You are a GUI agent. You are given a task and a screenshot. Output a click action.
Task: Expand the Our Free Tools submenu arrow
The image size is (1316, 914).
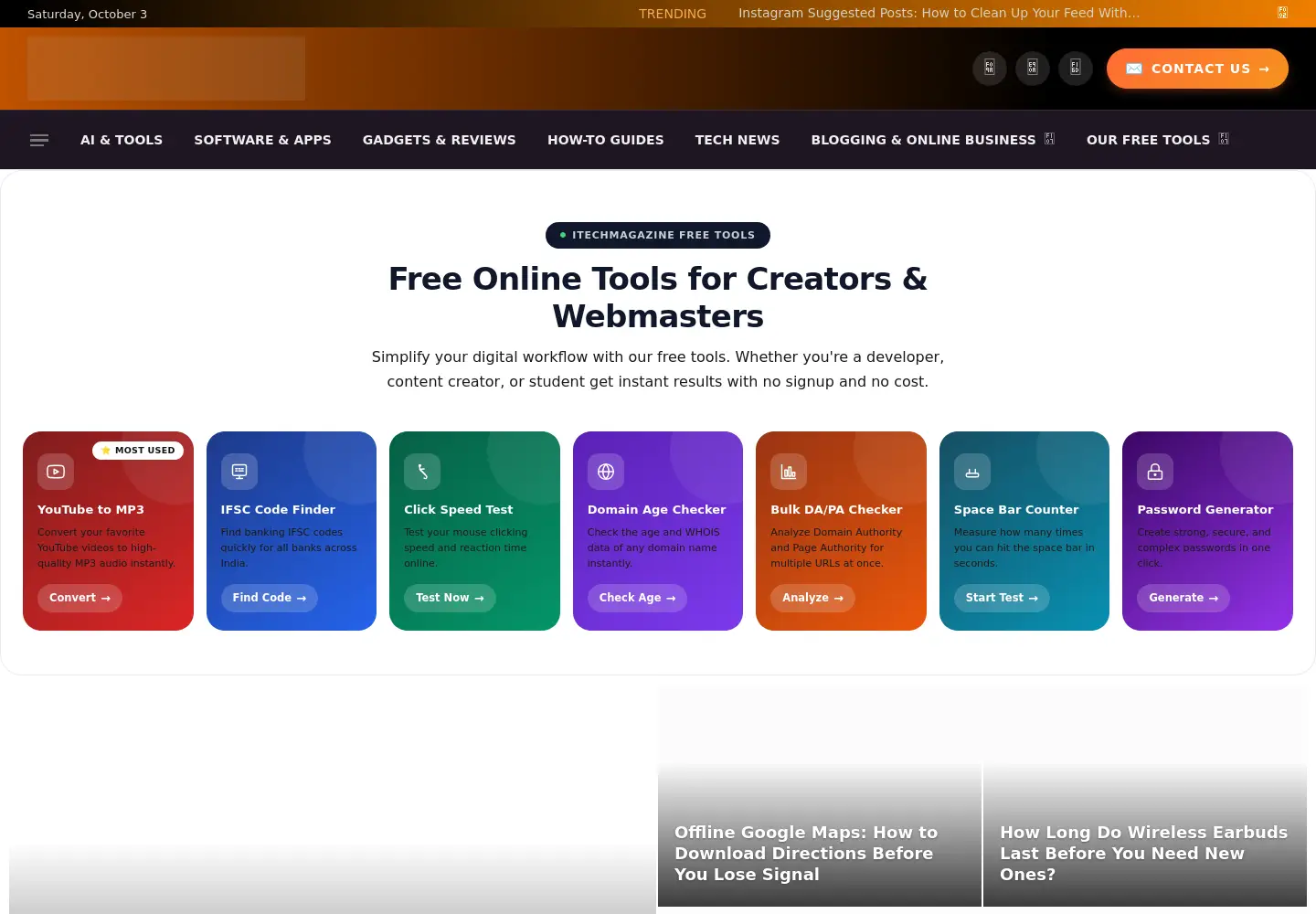[x=1224, y=139]
